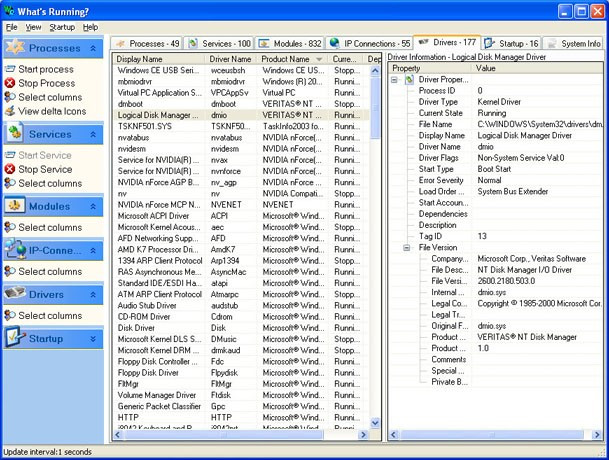The image size is (609, 460).
Task: Click the IP-Connections panel globe icon
Action: (16, 249)
